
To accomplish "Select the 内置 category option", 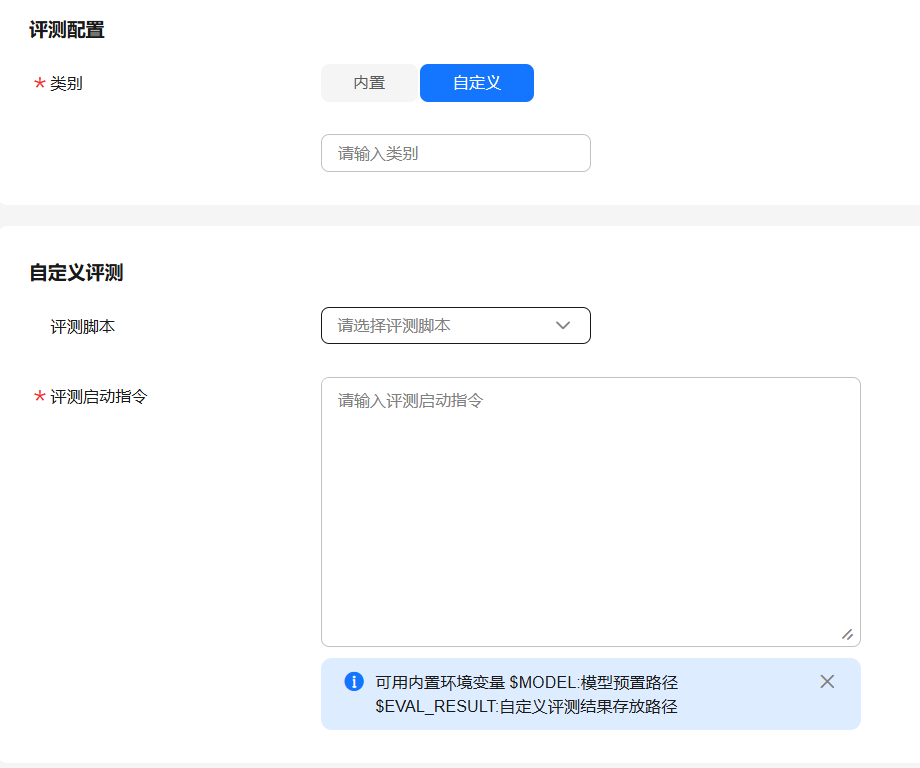I will pos(369,83).
